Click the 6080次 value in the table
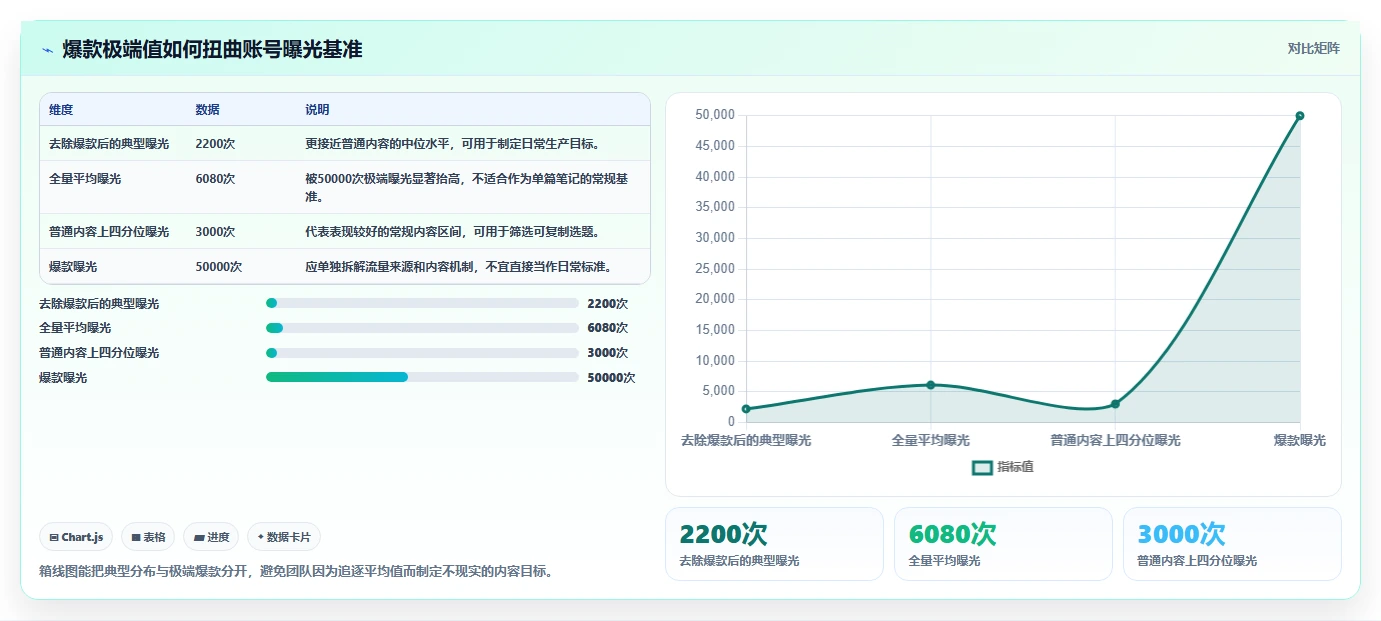The width and height of the screenshot is (1381, 621). coord(215,179)
